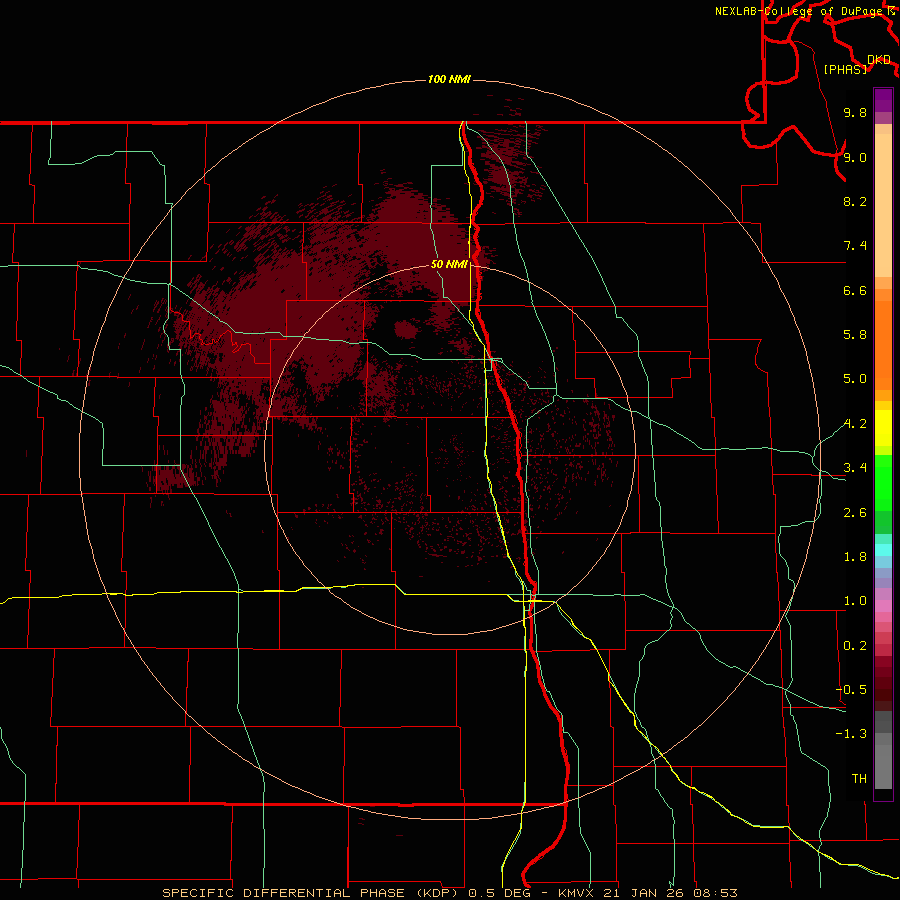Click the gray swatch beside TH
This screenshot has height=900, width=900.
[x=883, y=766]
